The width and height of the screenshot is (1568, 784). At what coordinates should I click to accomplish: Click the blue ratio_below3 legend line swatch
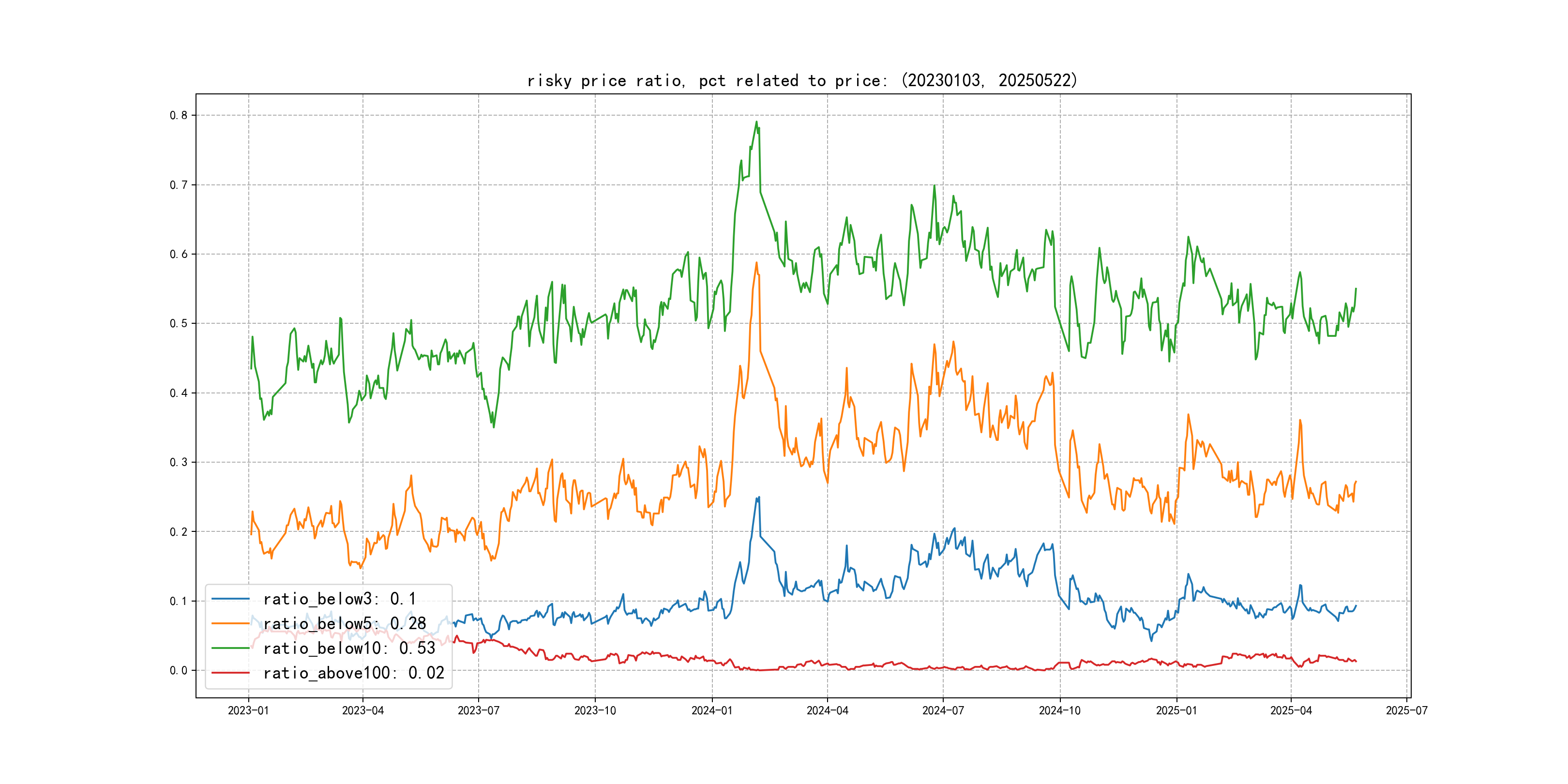(x=230, y=599)
